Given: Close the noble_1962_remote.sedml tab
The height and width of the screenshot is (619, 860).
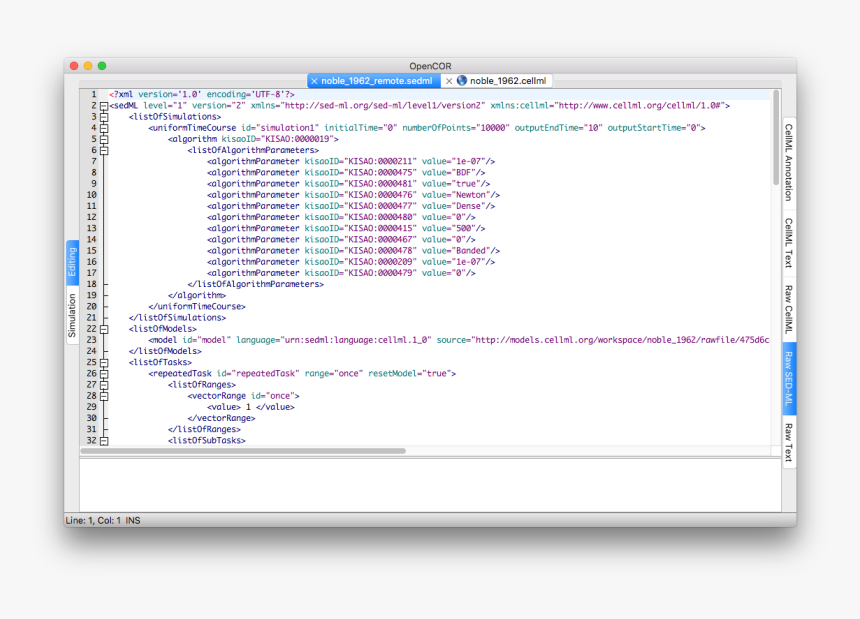Looking at the screenshot, I should pyautogui.click(x=314, y=81).
